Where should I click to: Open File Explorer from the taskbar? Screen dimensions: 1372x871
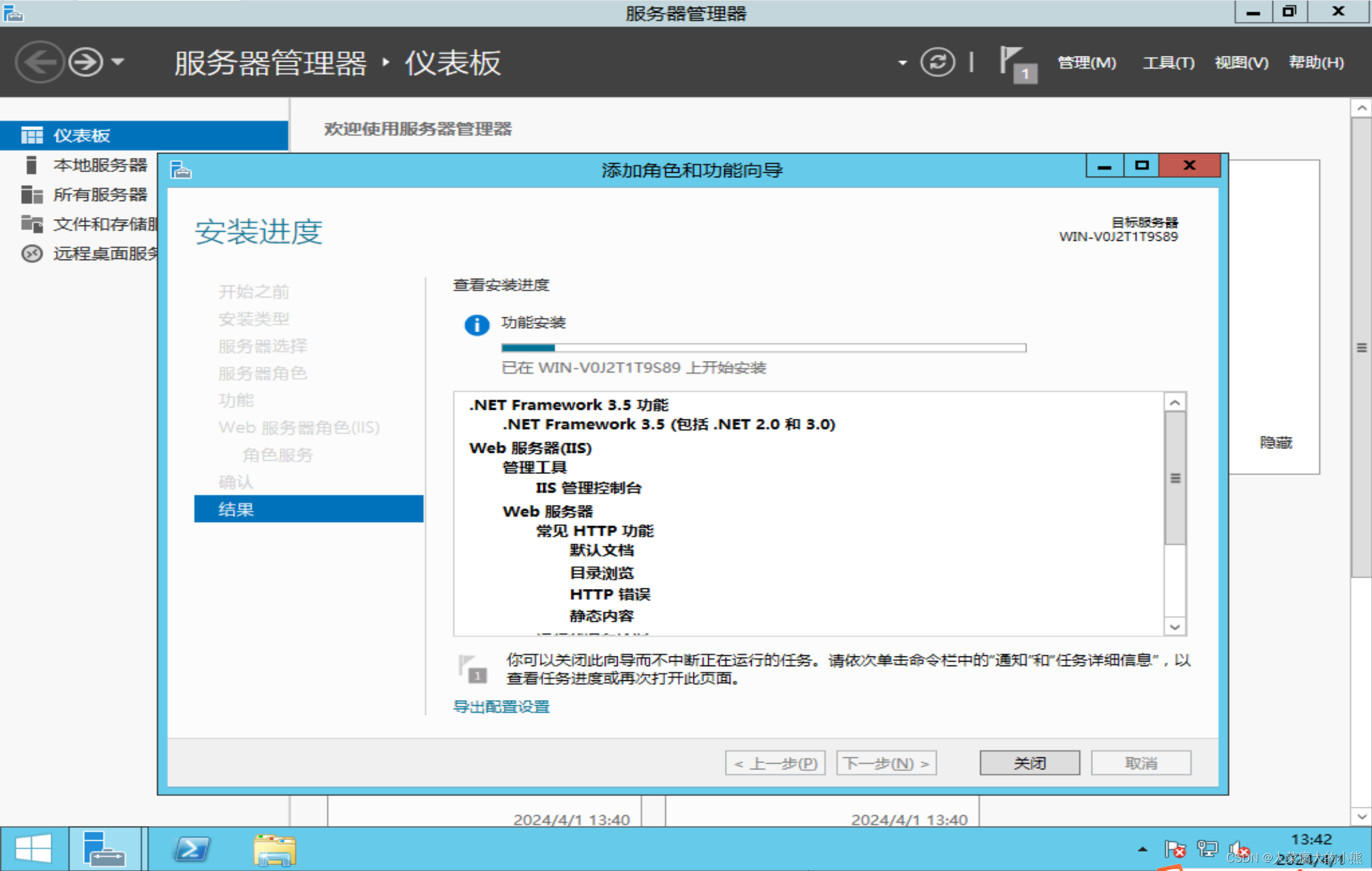click(274, 849)
